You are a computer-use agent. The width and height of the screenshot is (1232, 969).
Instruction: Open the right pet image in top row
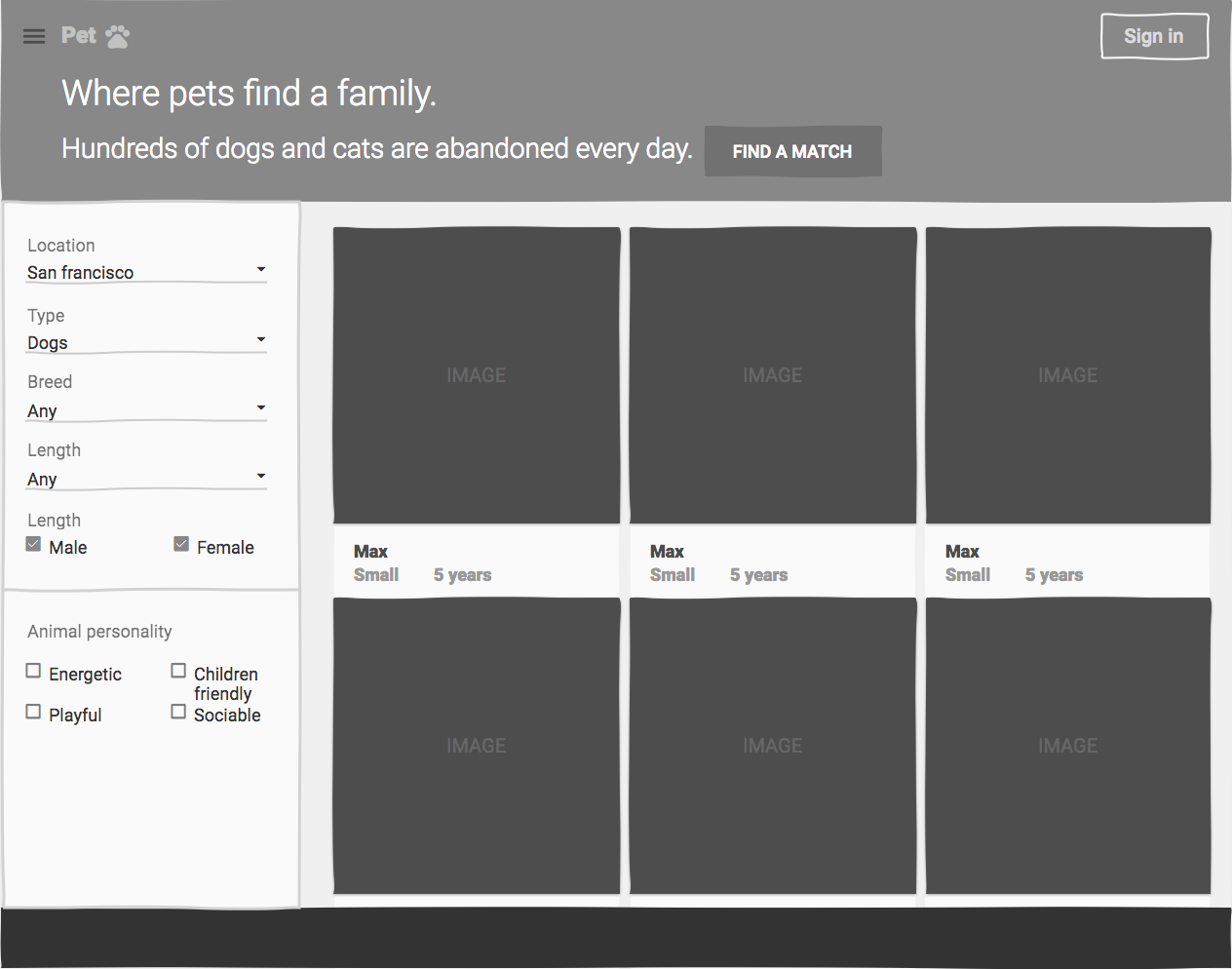1068,375
